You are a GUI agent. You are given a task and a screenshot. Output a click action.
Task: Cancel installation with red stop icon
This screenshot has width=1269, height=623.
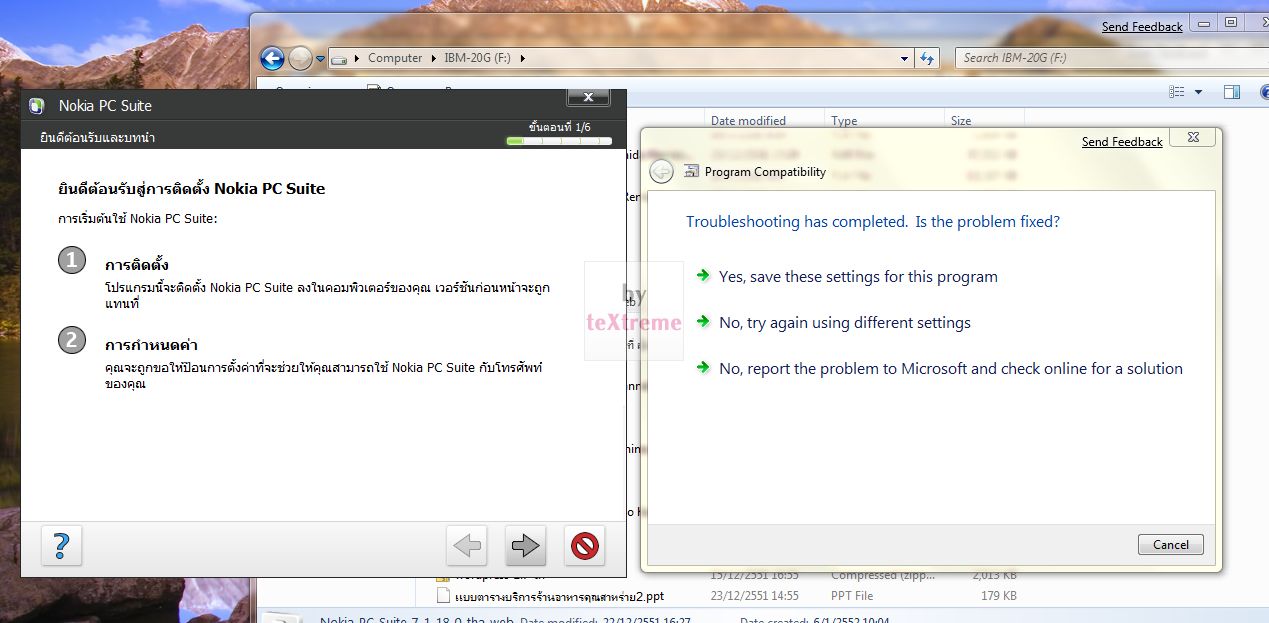click(585, 546)
